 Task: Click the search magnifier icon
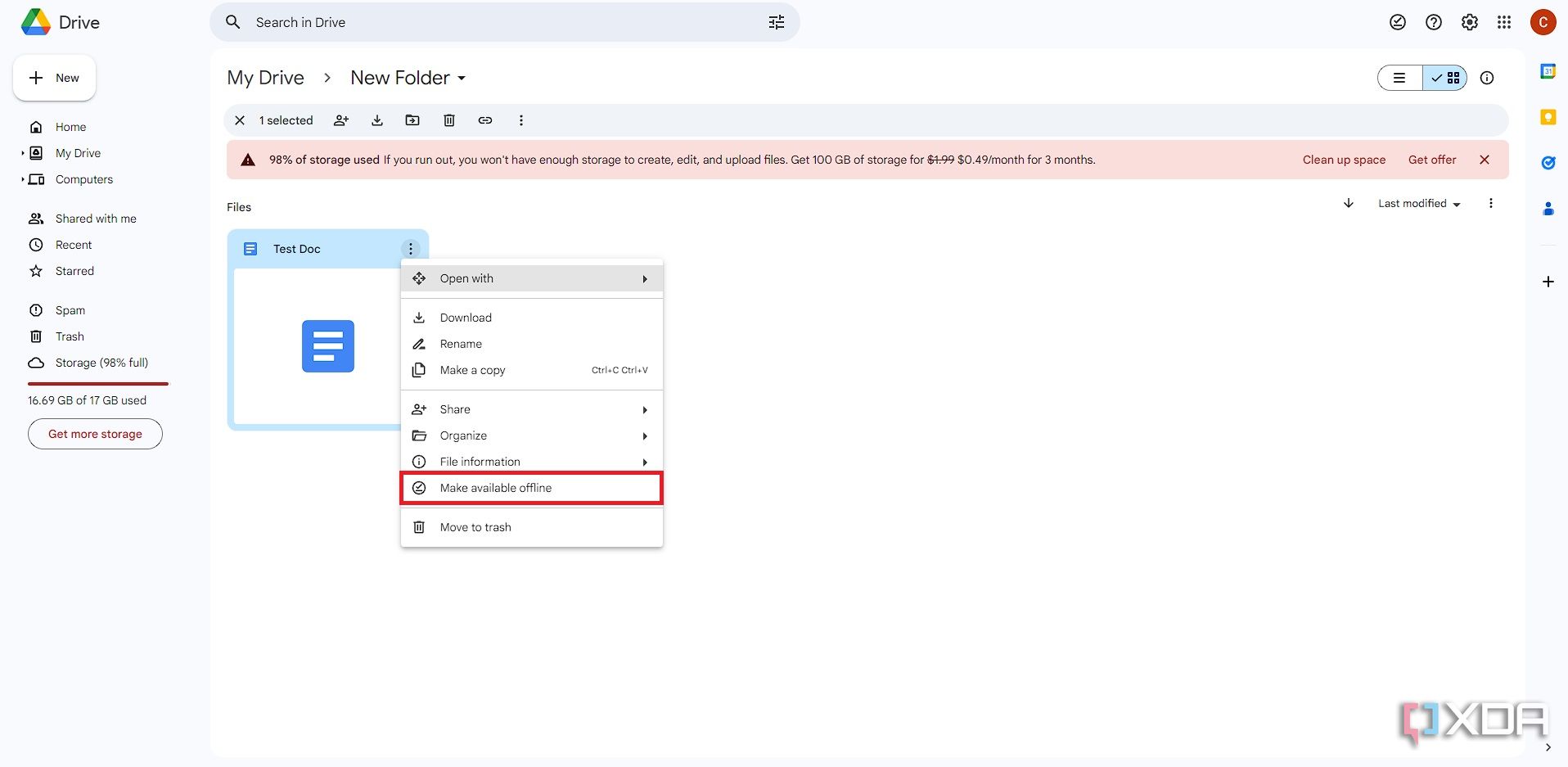tap(233, 22)
